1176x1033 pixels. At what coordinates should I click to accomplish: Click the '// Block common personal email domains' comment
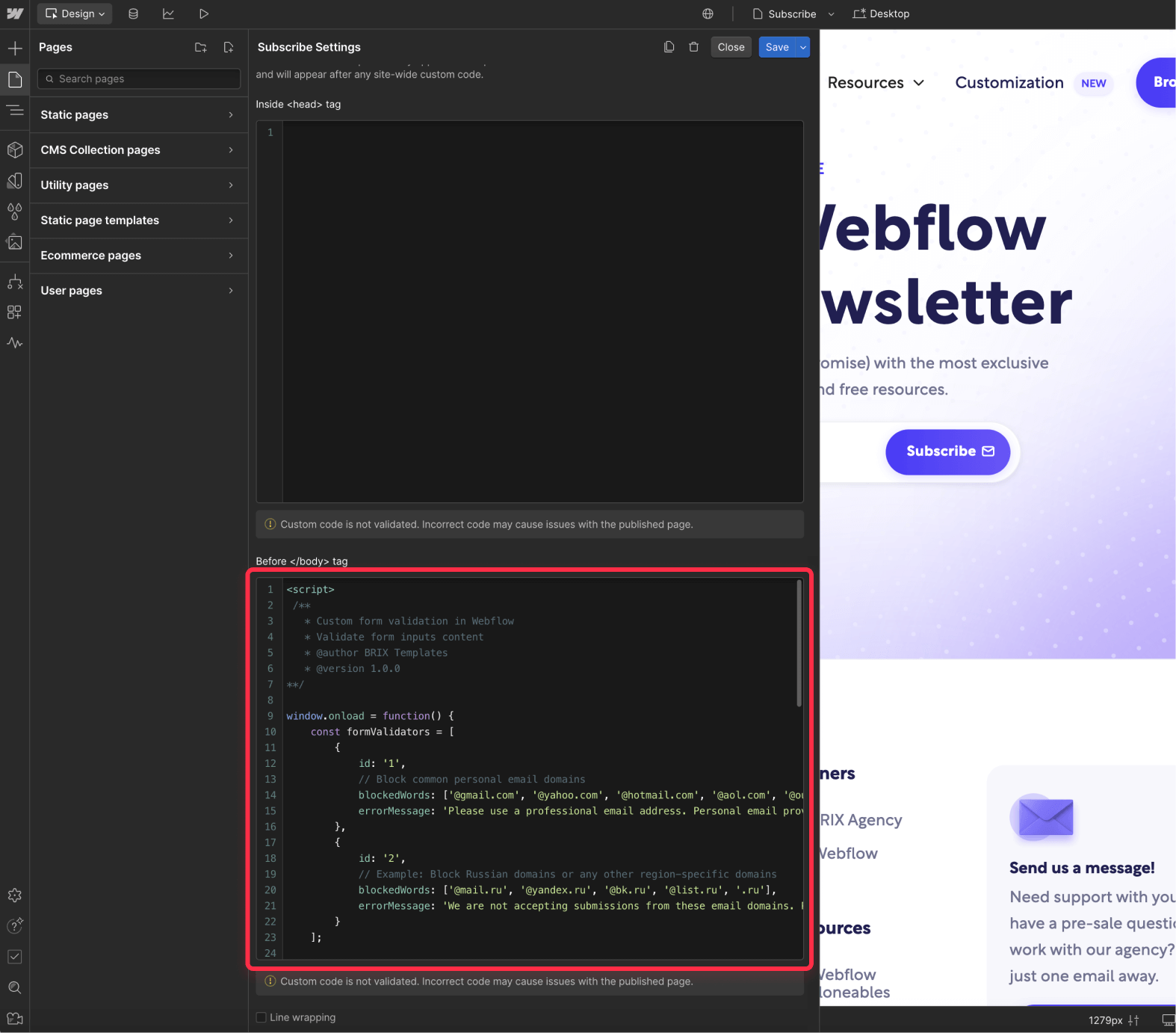[x=472, y=779]
